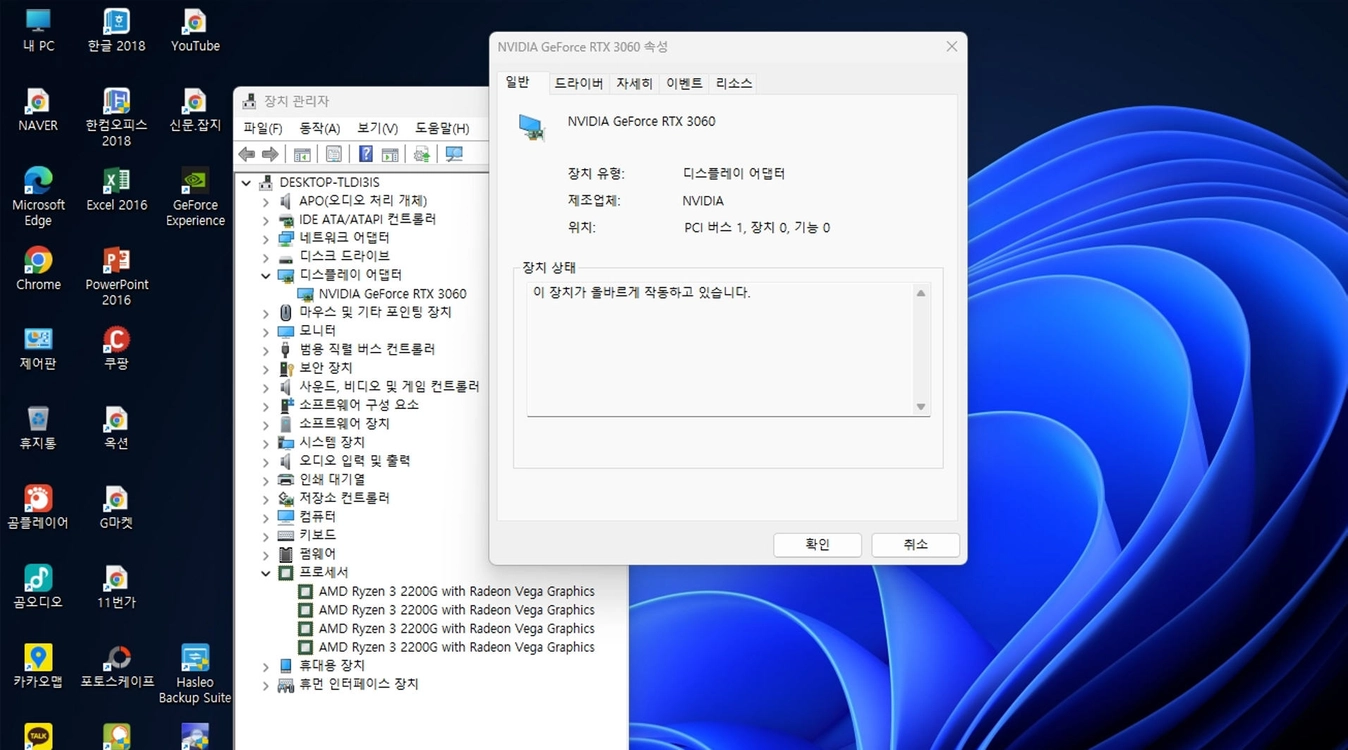
Task: Open the 도움말(H) menu in Device Manager
Action: coord(442,128)
